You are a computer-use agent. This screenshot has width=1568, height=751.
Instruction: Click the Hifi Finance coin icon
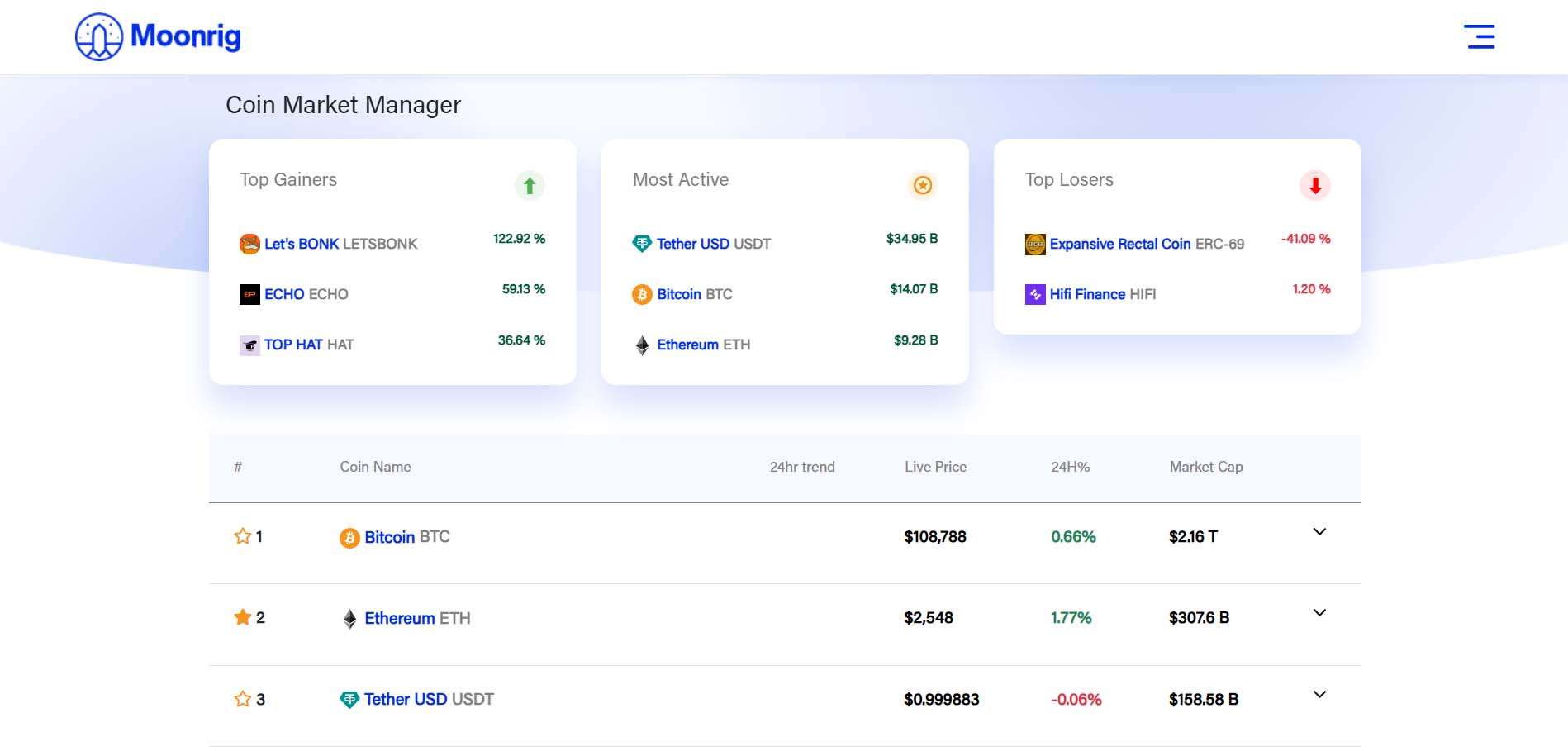1035,294
